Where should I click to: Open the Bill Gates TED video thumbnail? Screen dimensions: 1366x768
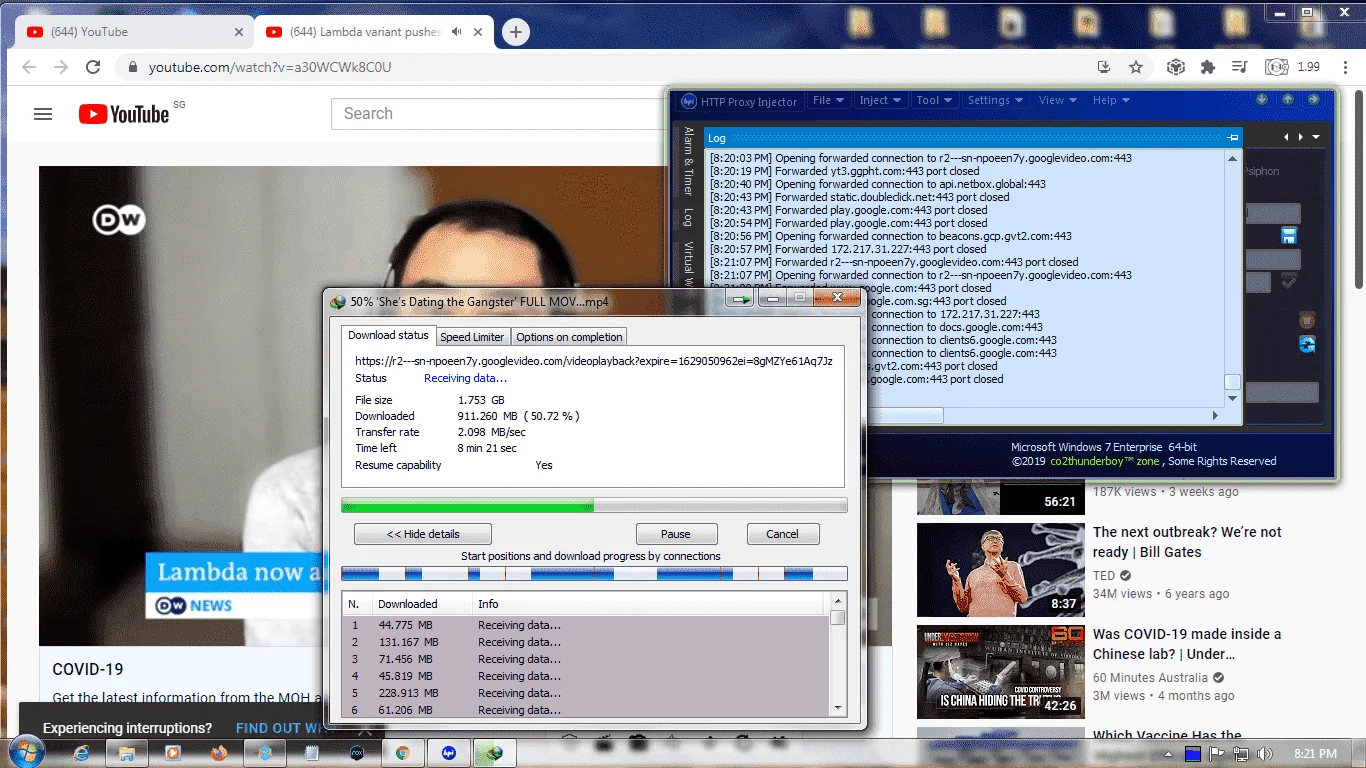pyautogui.click(x=1000, y=570)
